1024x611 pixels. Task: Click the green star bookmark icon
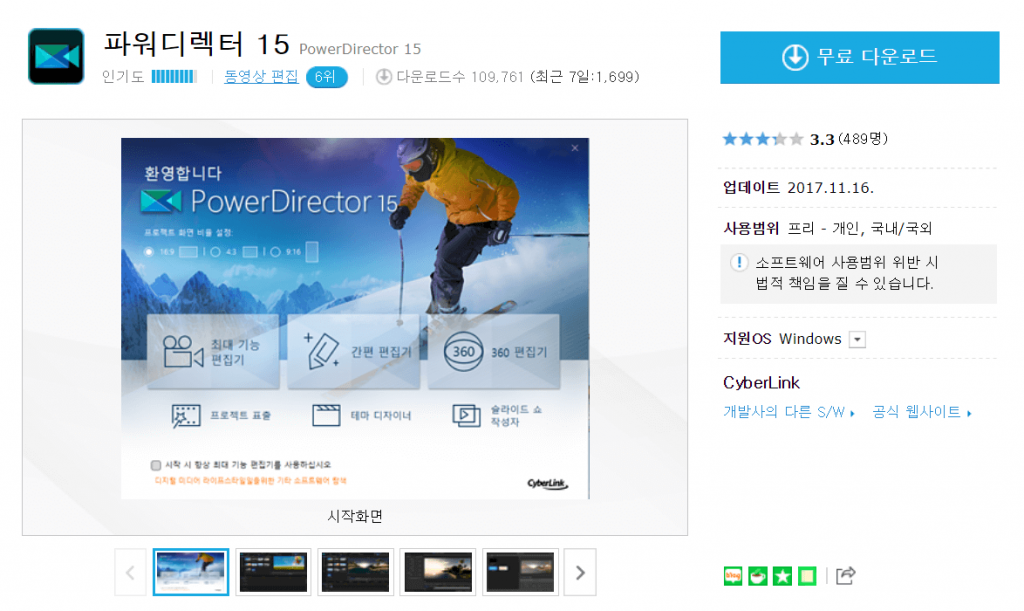783,575
